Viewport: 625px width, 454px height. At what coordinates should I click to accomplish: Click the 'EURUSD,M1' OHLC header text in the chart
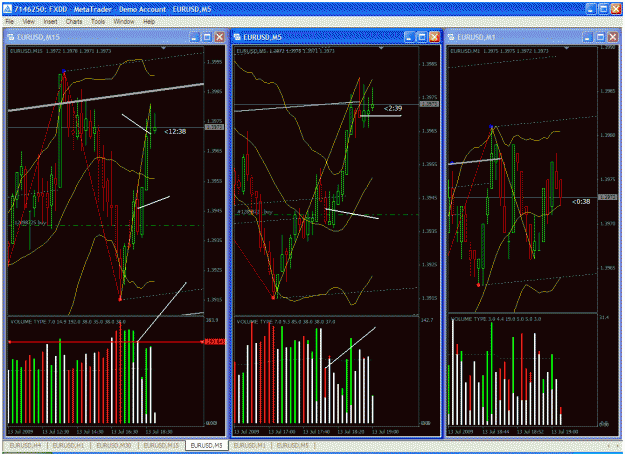click(x=499, y=51)
